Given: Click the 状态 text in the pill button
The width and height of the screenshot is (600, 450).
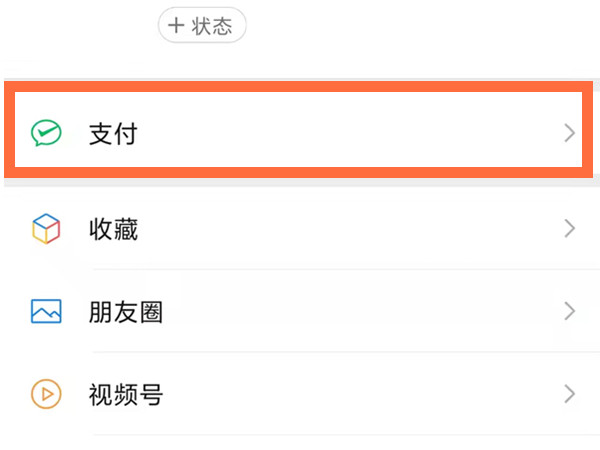Looking at the screenshot, I should pyautogui.click(x=213, y=26).
